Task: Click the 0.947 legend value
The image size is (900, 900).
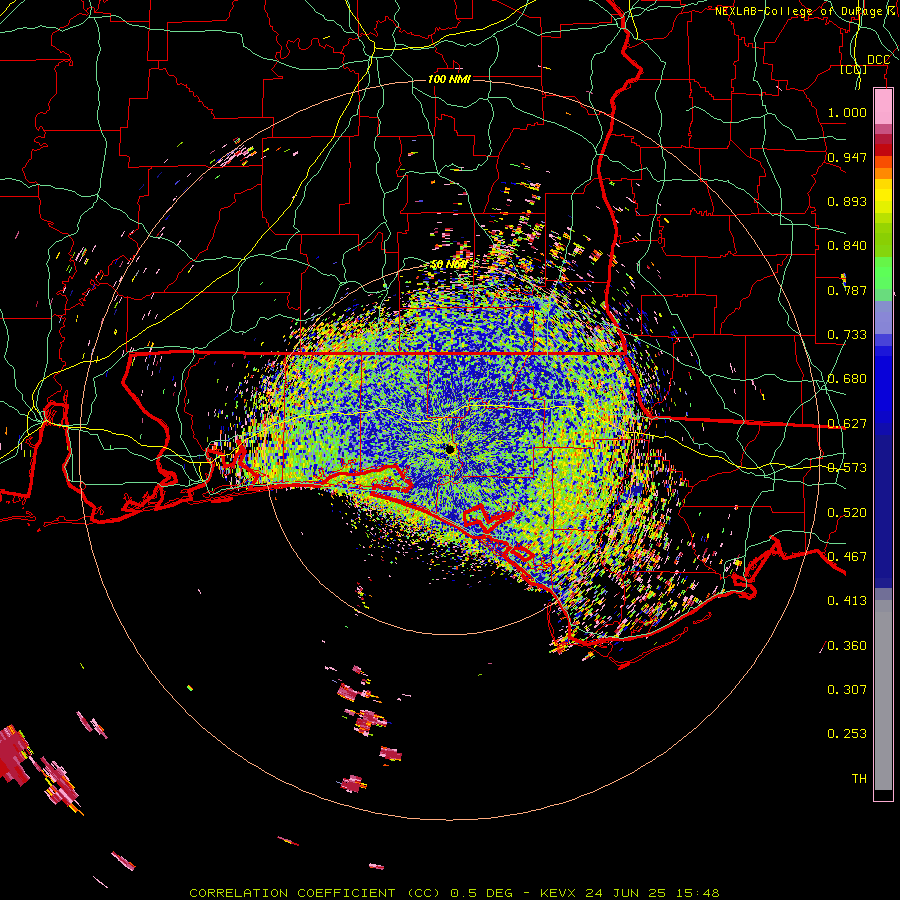Action: 847,157
